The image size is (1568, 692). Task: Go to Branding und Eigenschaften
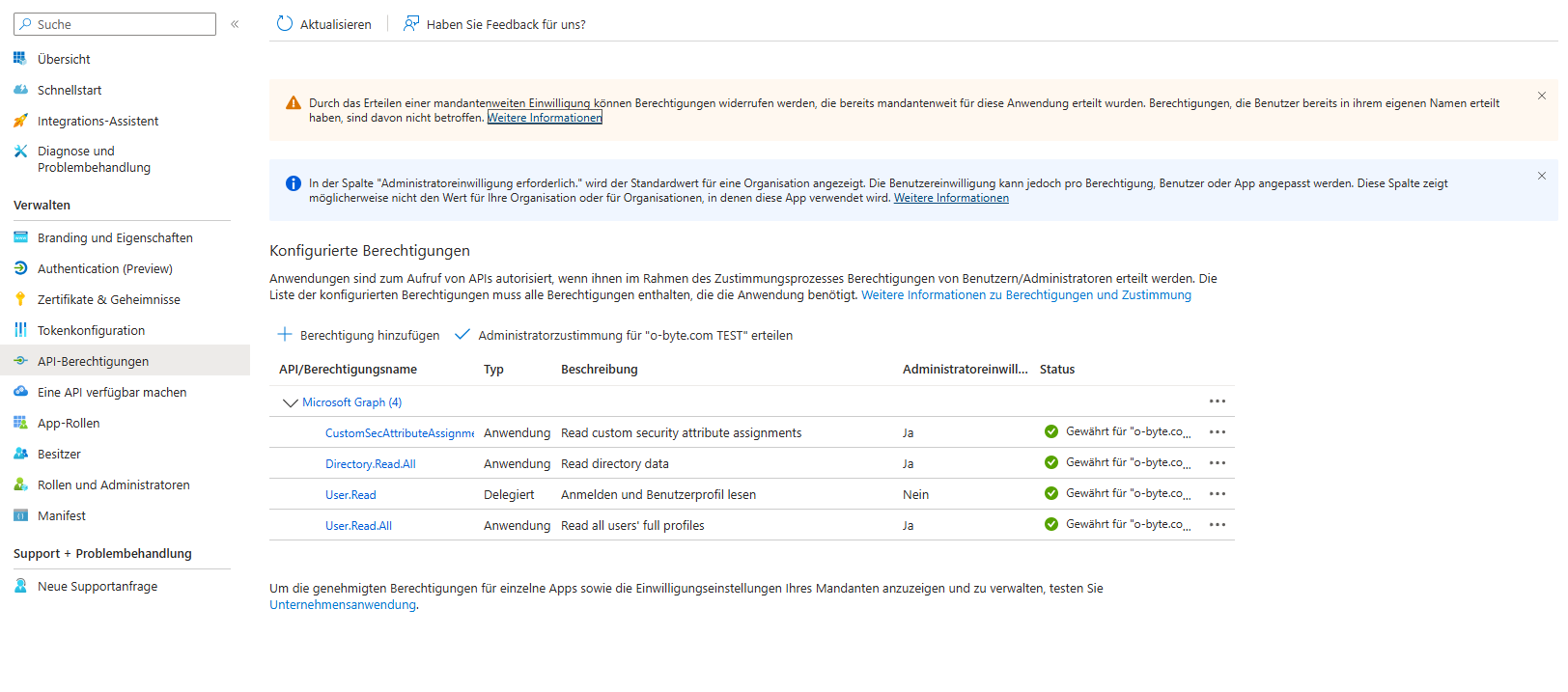click(x=115, y=238)
